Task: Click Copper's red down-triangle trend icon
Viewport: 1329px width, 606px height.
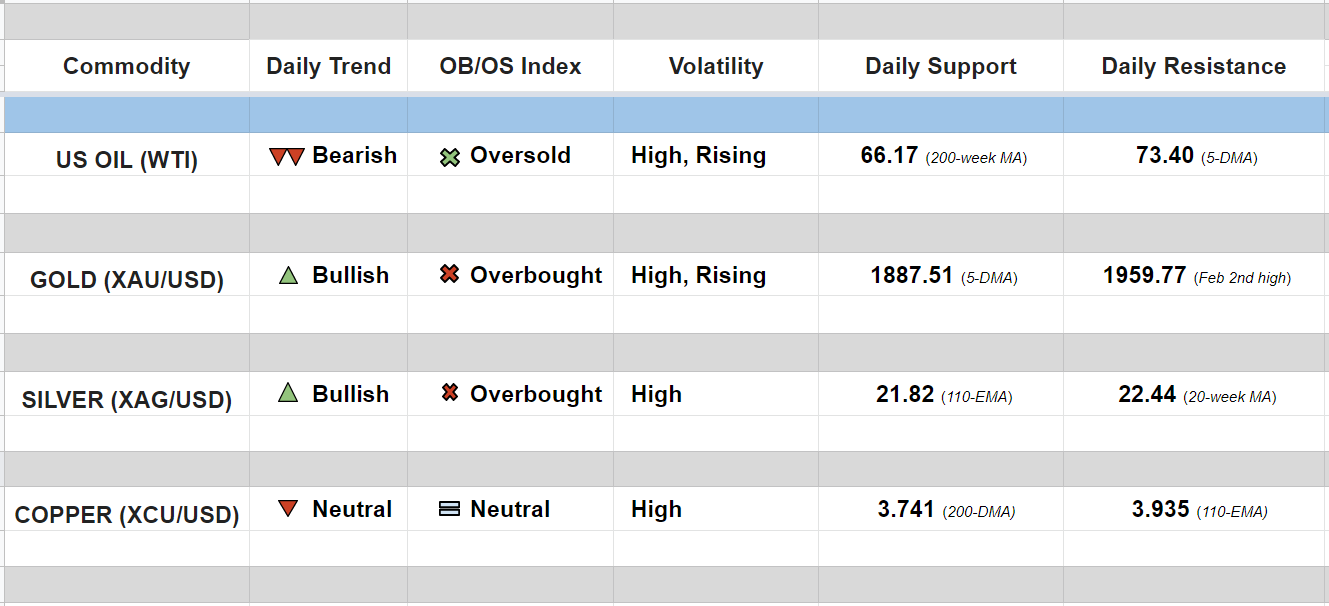Action: pos(288,509)
